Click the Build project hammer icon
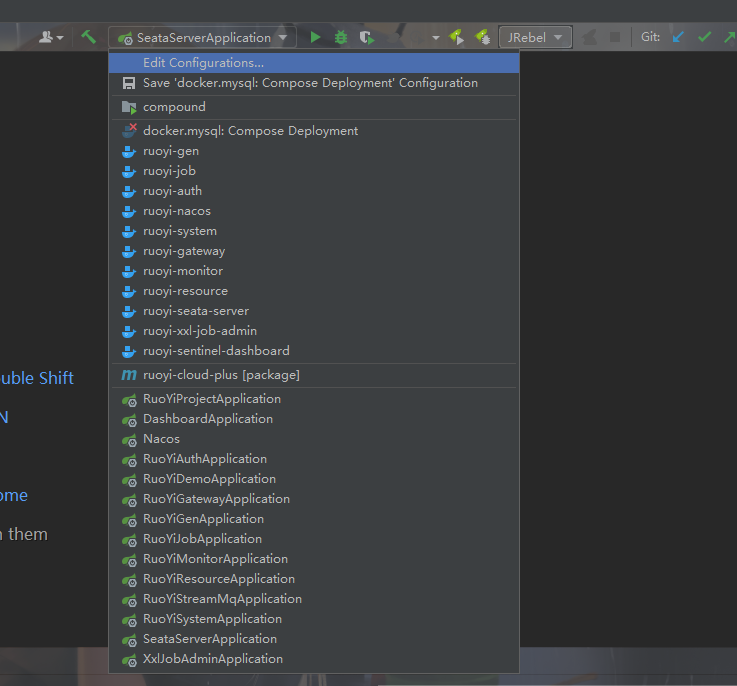This screenshot has height=686, width=737. click(88, 37)
